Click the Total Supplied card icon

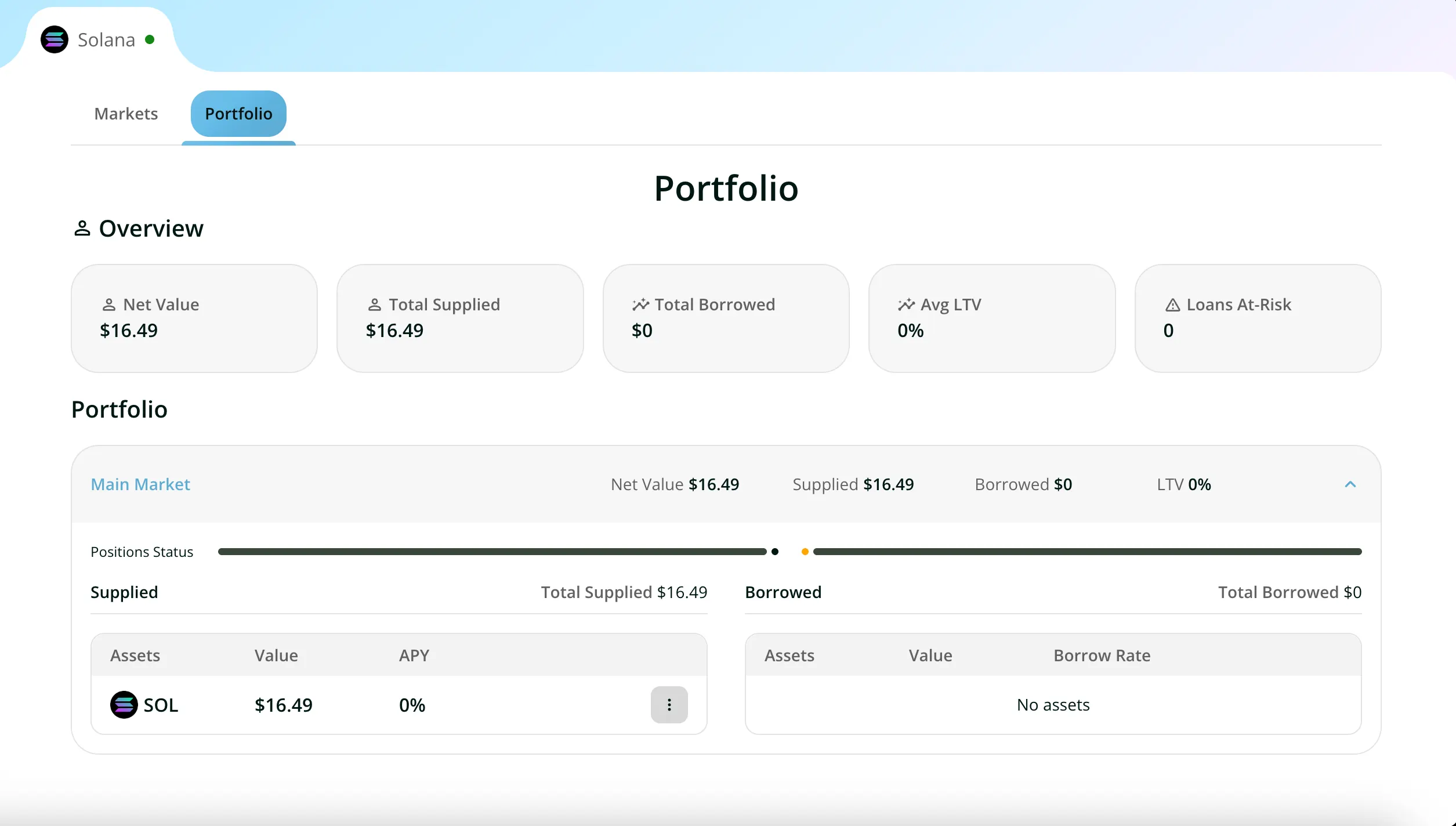point(374,305)
